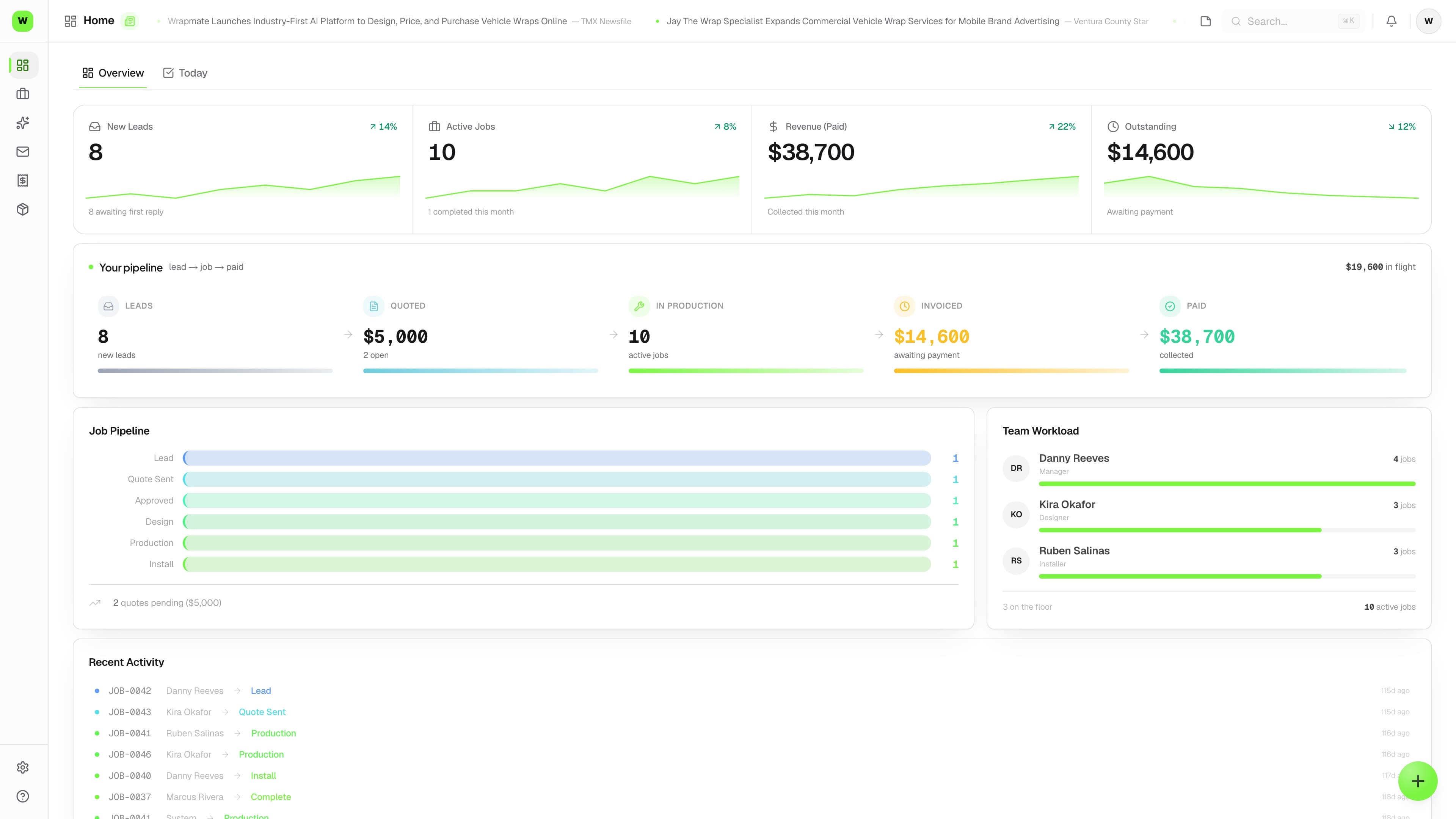Open the dashboard grid icon in sidebar

click(x=23, y=66)
